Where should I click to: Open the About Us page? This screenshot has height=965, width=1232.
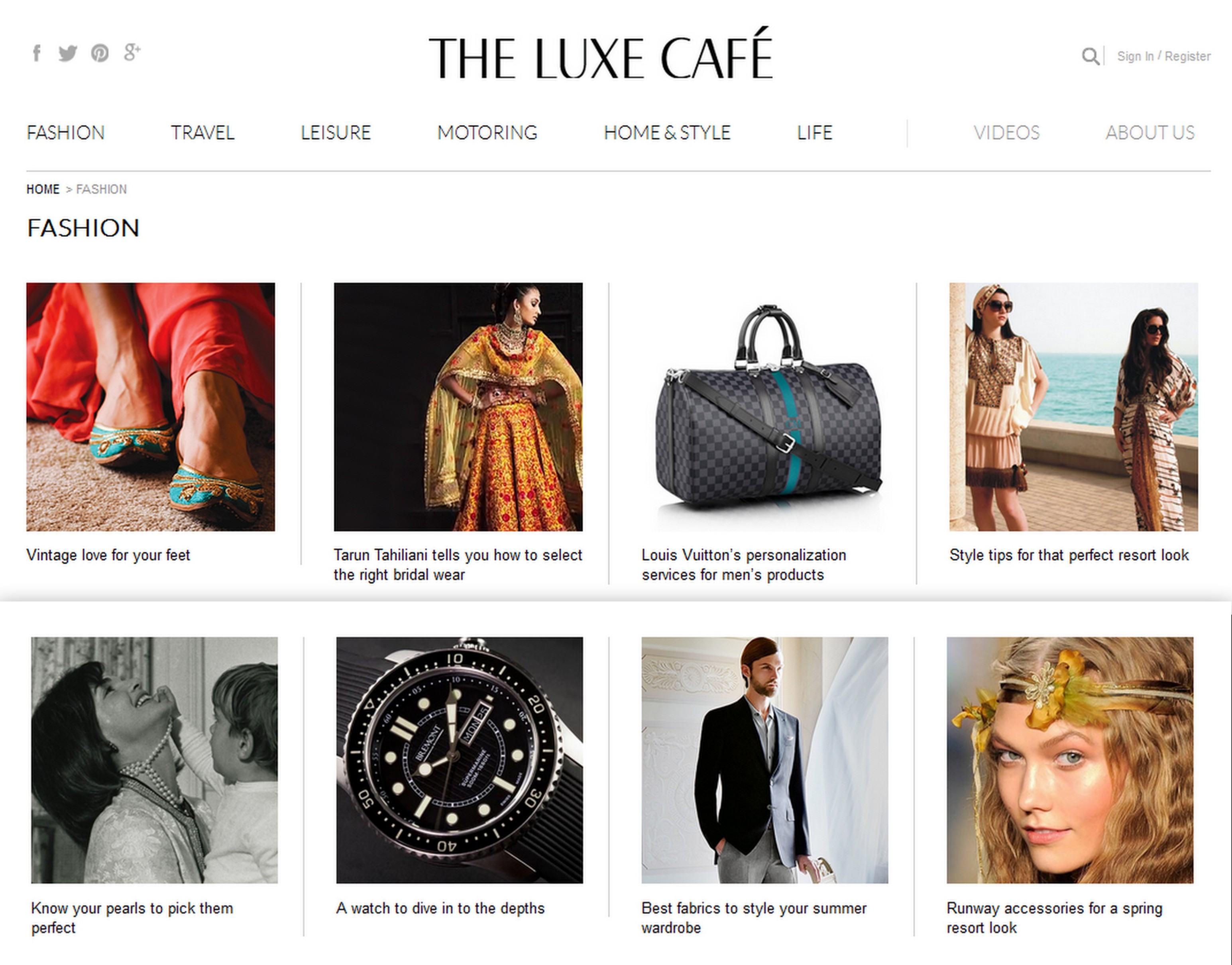click(1149, 132)
